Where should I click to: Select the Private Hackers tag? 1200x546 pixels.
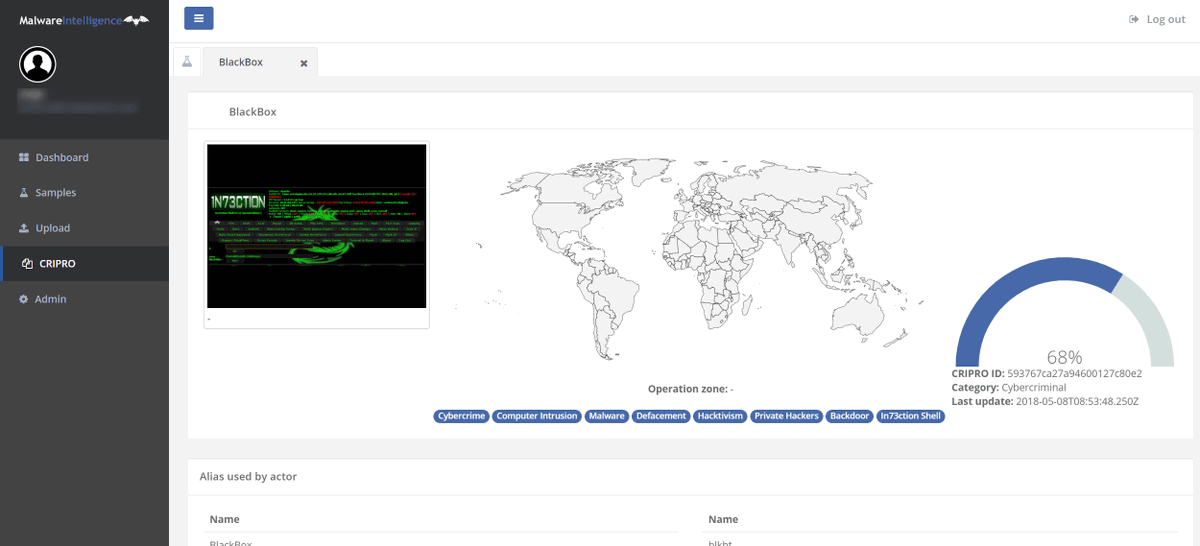click(786, 416)
